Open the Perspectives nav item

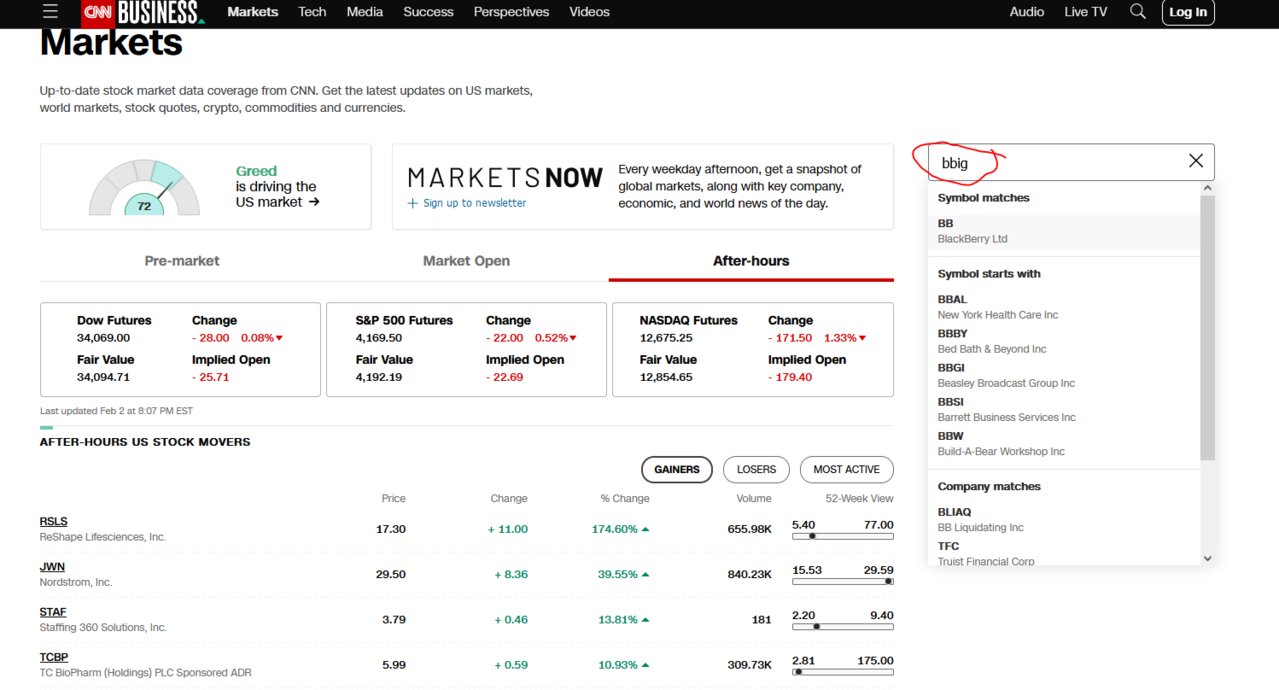point(511,12)
